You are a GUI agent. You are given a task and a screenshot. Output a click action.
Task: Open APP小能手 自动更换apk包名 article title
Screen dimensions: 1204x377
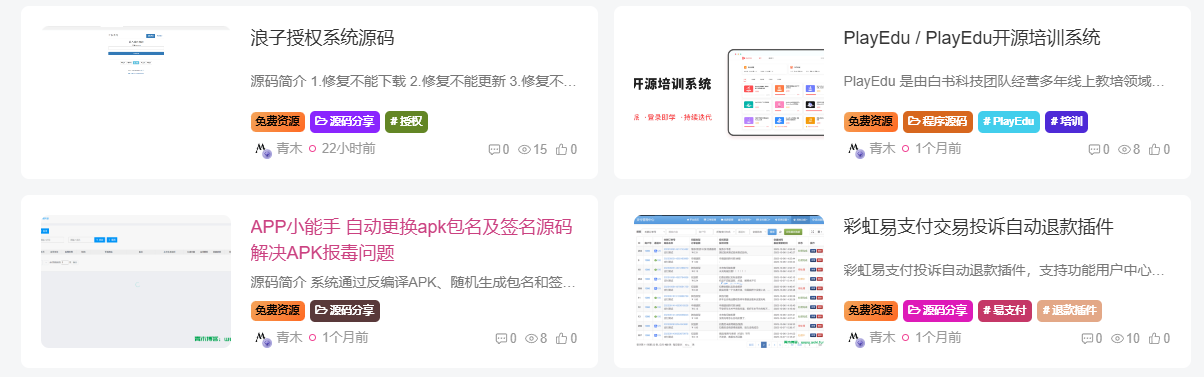[x=411, y=239]
